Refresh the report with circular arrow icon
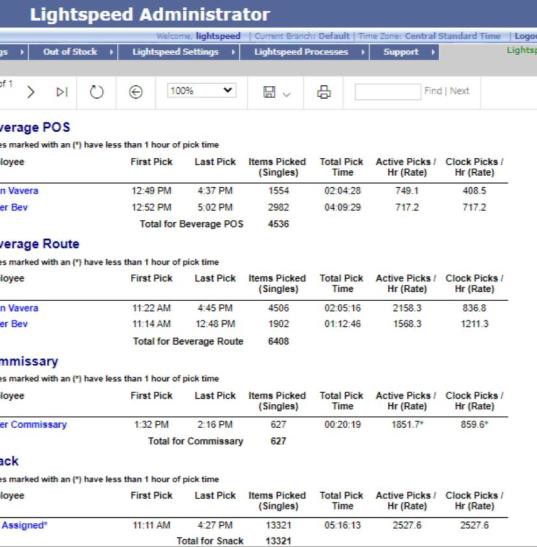The width and height of the screenshot is (537, 547). [x=96, y=92]
